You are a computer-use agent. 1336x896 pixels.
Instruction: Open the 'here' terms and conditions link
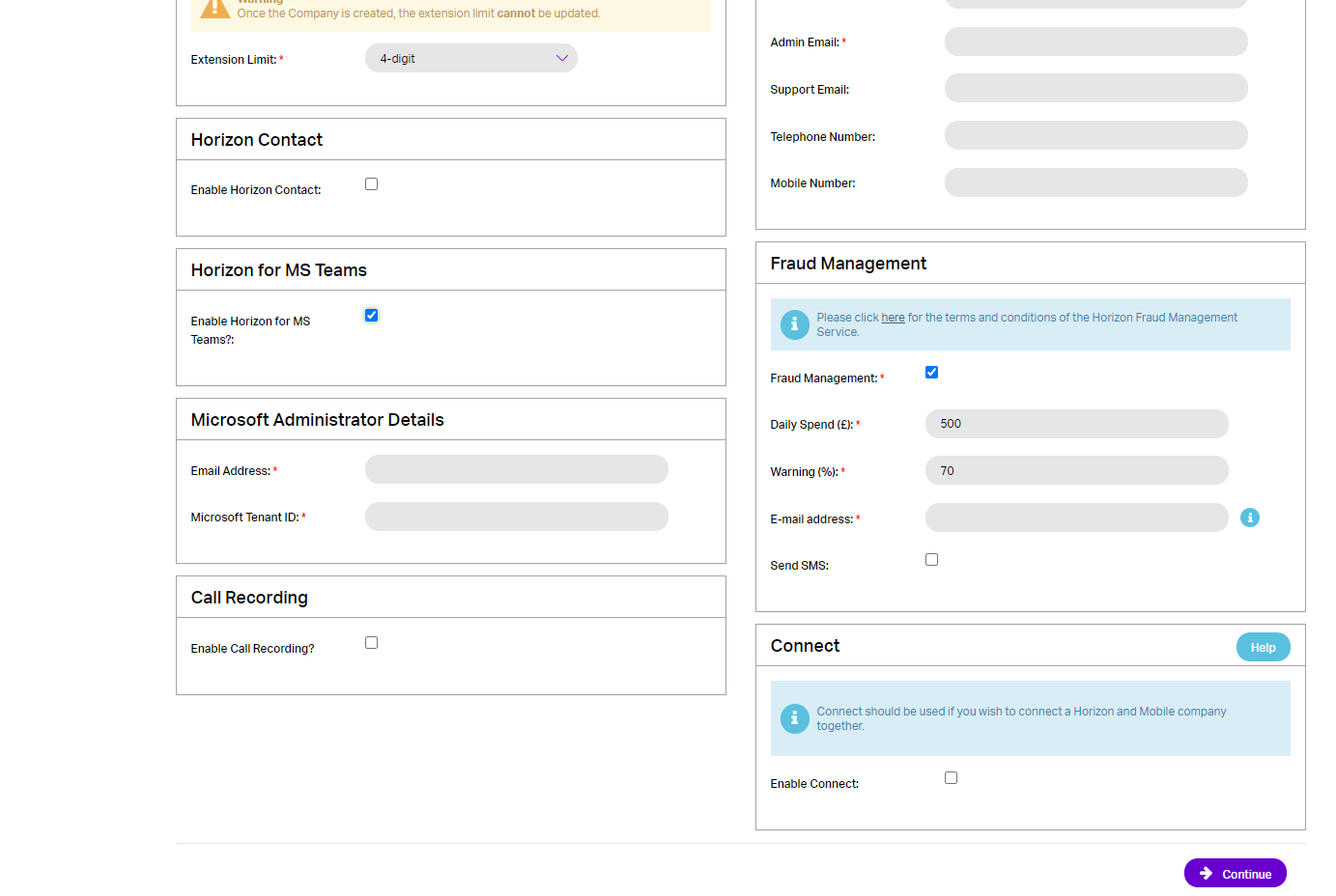coord(893,318)
